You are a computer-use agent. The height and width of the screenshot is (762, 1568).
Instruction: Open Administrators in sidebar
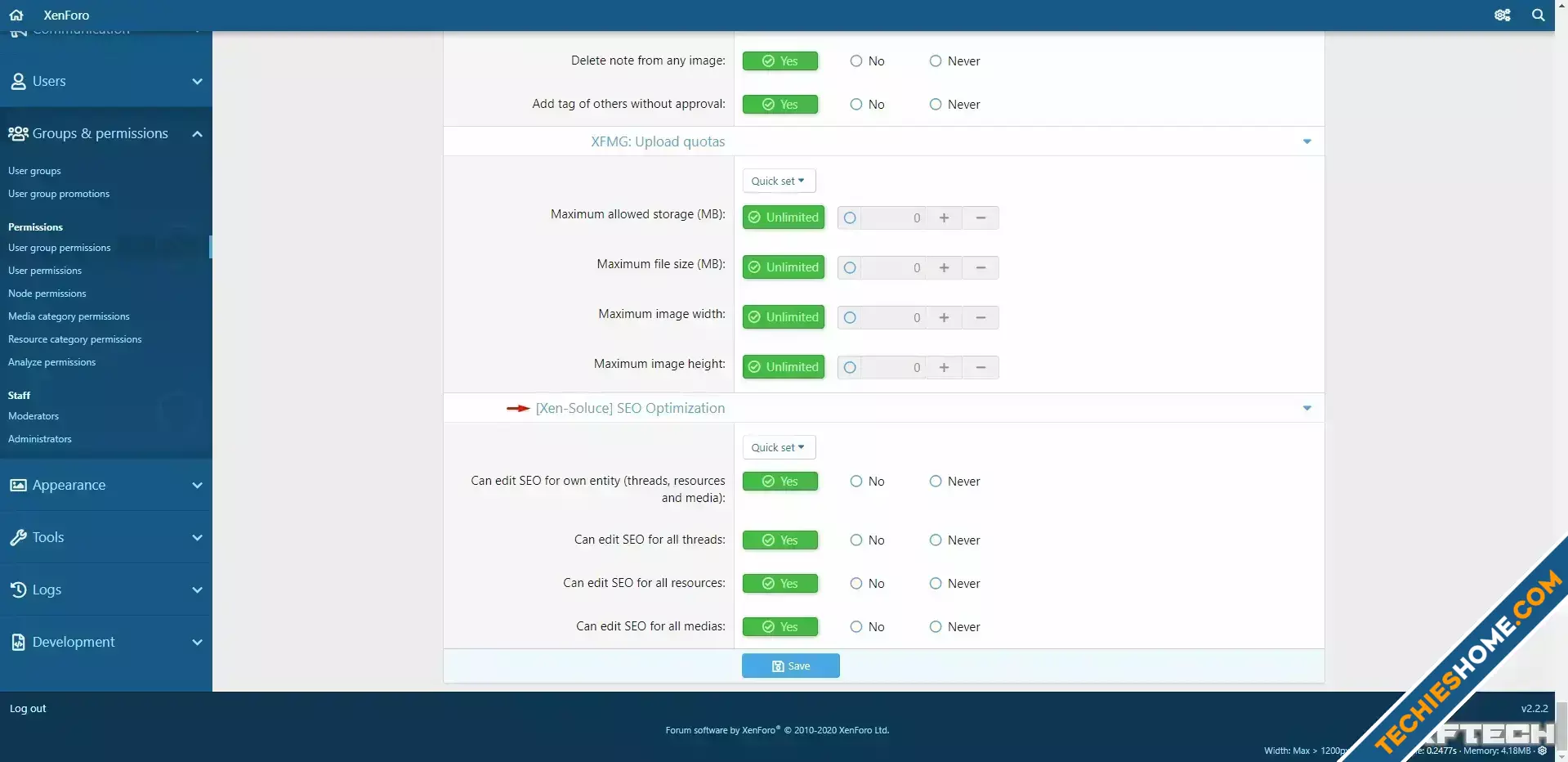pyautogui.click(x=40, y=439)
